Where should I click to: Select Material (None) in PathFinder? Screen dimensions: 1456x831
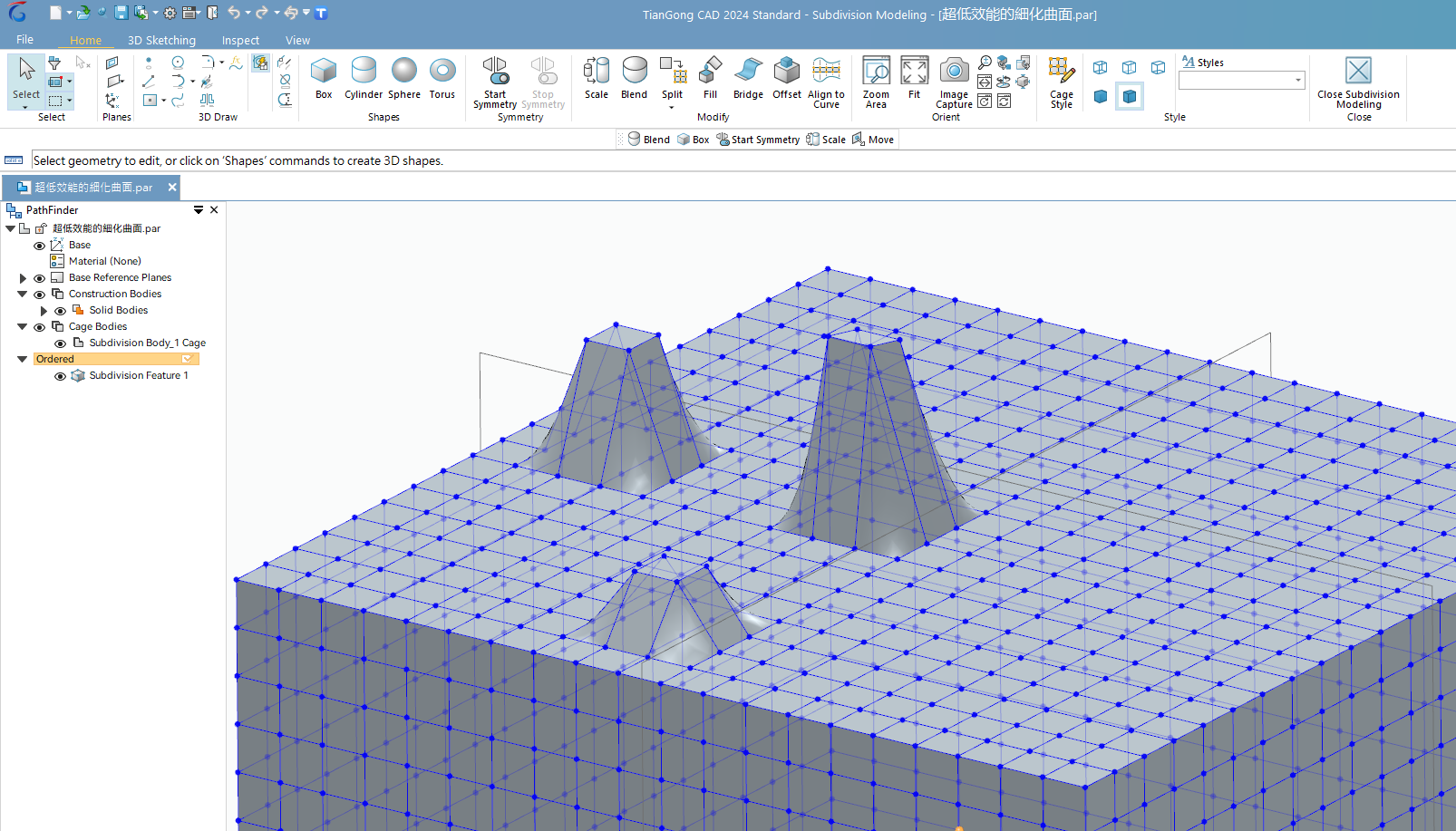tap(105, 262)
